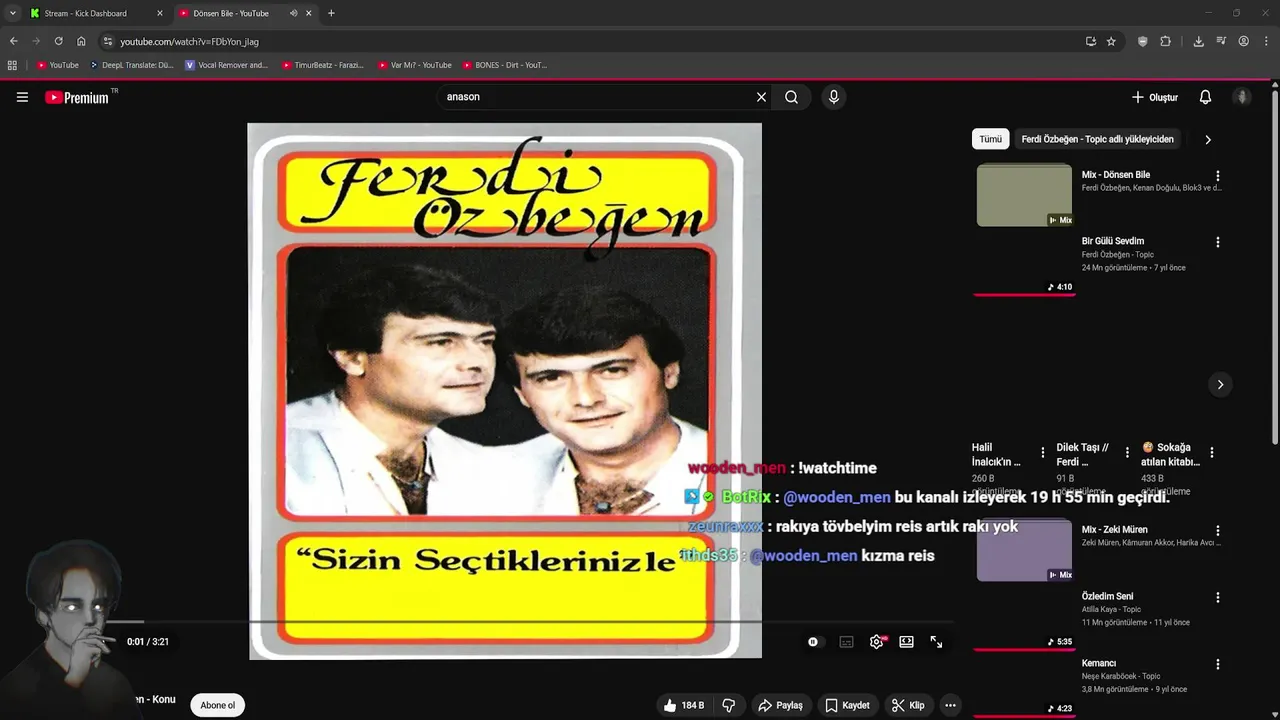Image resolution: width=1280 pixels, height=720 pixels.
Task: Open browser home page icon
Action: [81, 41]
